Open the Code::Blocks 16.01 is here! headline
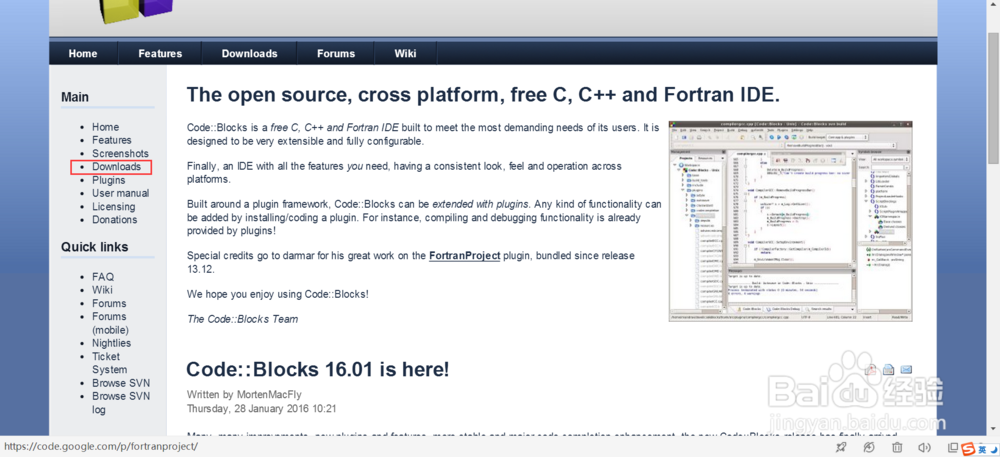The height and width of the screenshot is (457, 1000). 318,369
